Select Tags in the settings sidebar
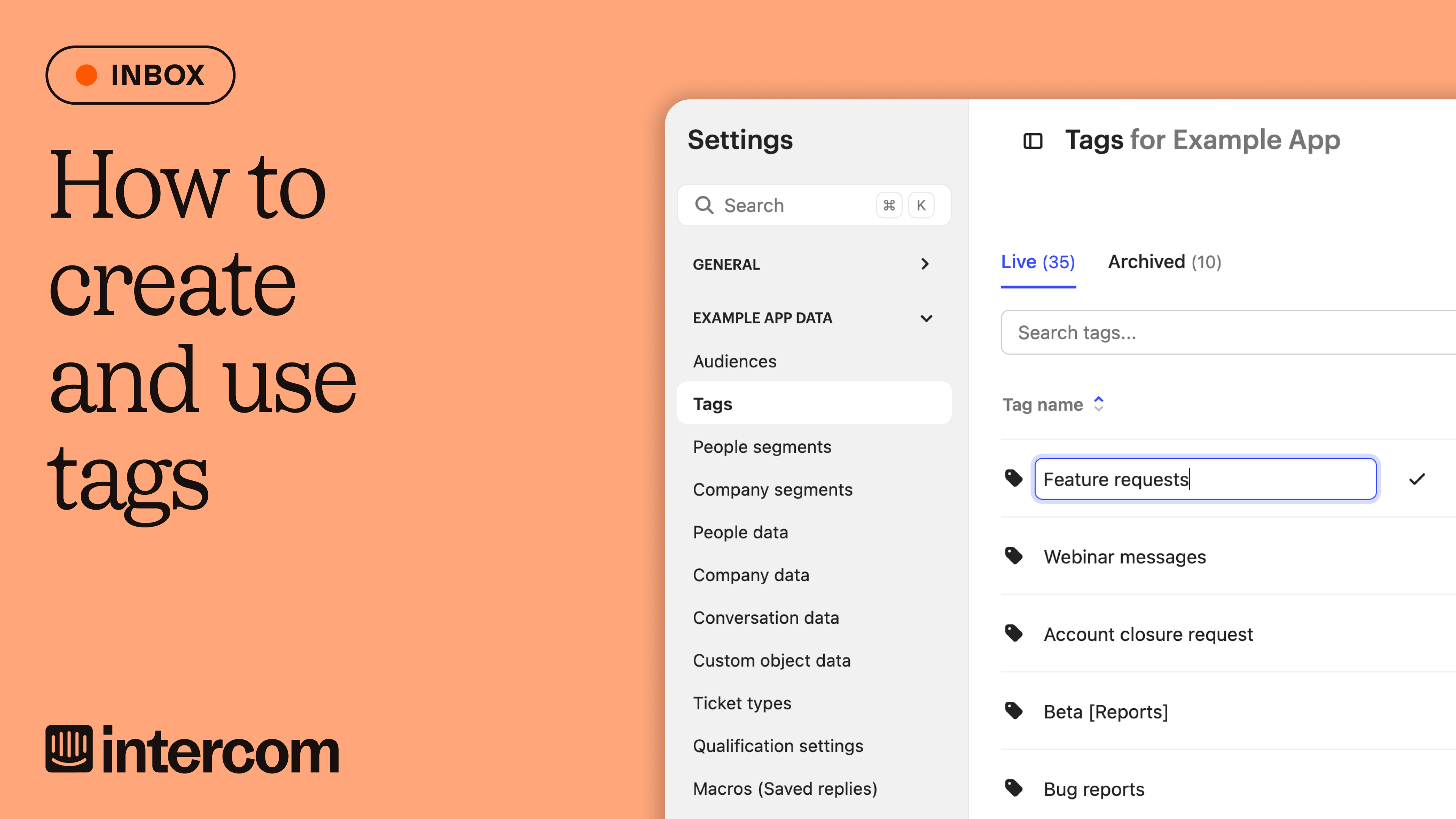This screenshot has width=1456, height=819. click(x=713, y=403)
